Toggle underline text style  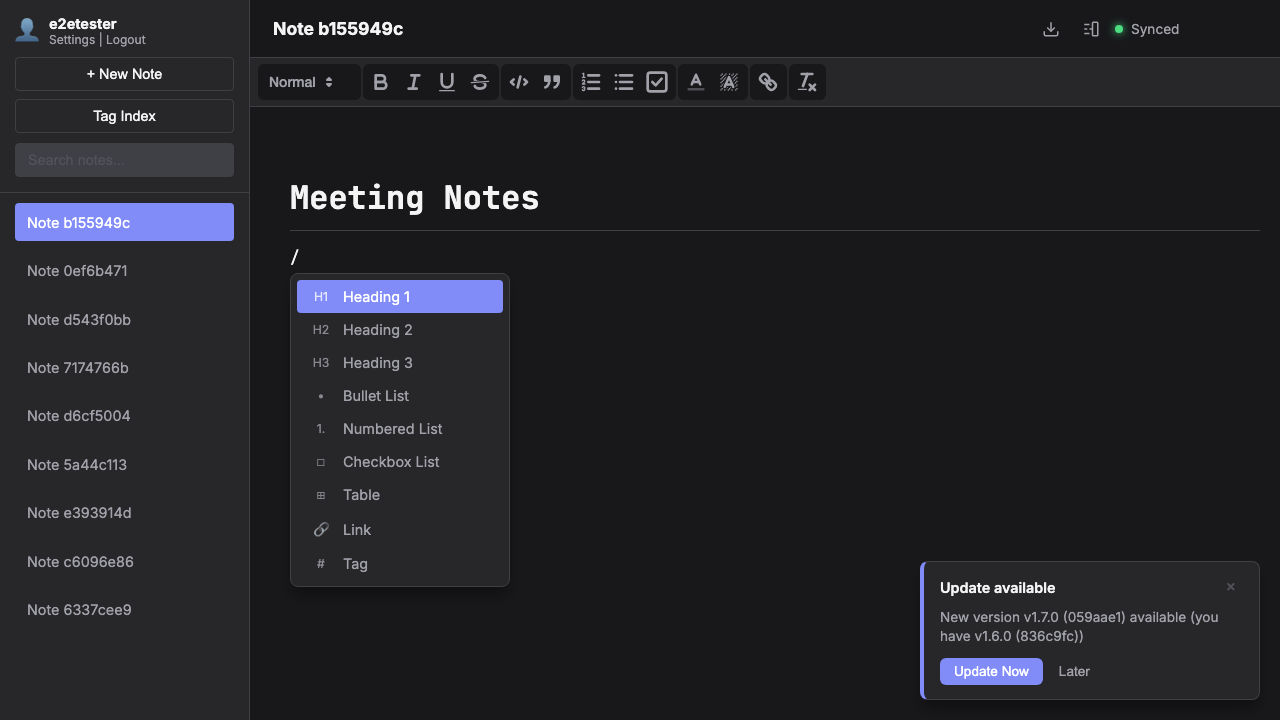447,82
